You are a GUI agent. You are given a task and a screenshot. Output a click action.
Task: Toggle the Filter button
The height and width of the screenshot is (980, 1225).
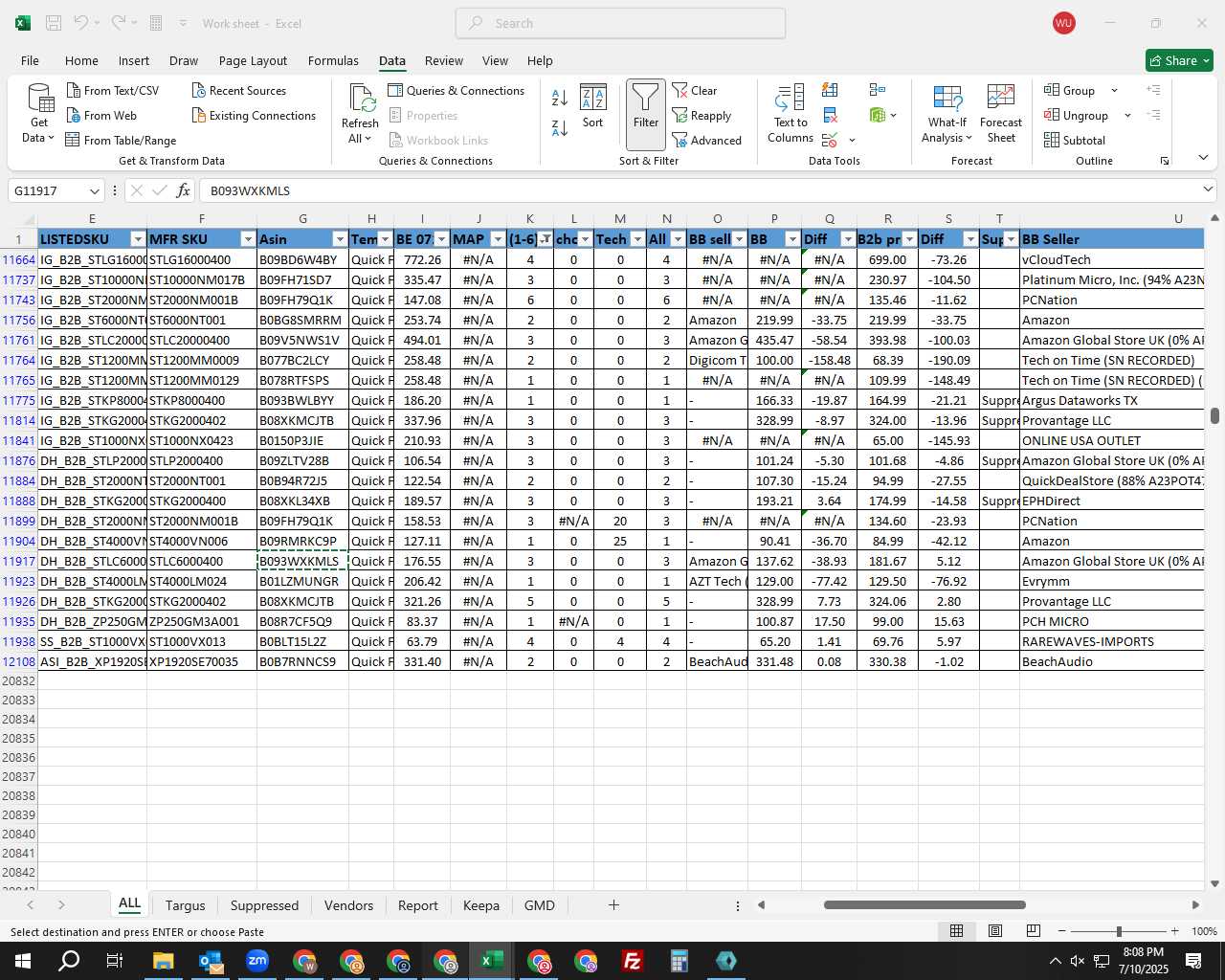pos(646,114)
